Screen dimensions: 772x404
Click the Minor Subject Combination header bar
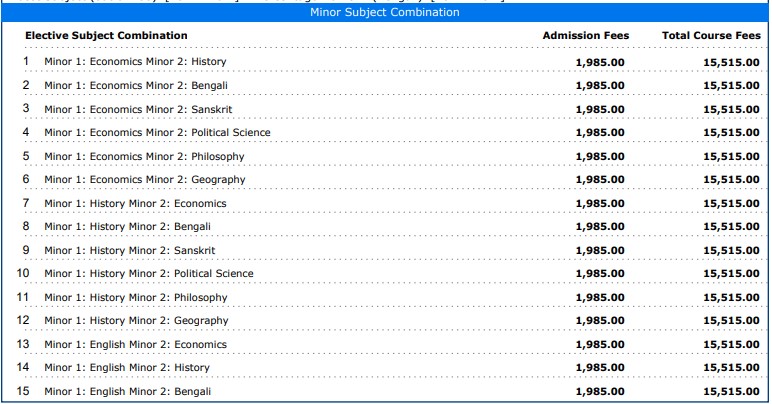pos(385,12)
